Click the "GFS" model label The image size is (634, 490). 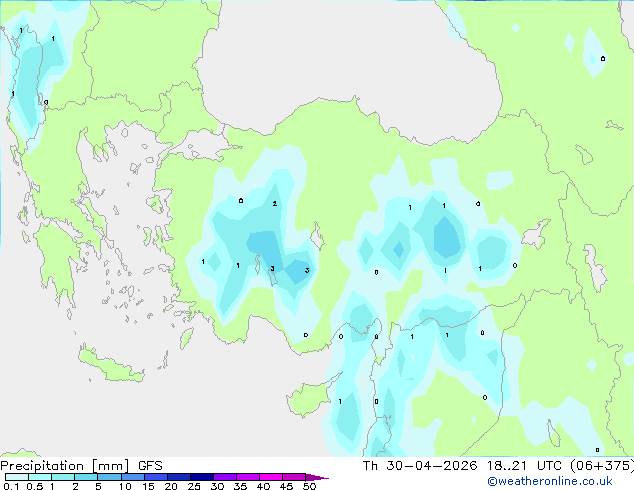150,466
